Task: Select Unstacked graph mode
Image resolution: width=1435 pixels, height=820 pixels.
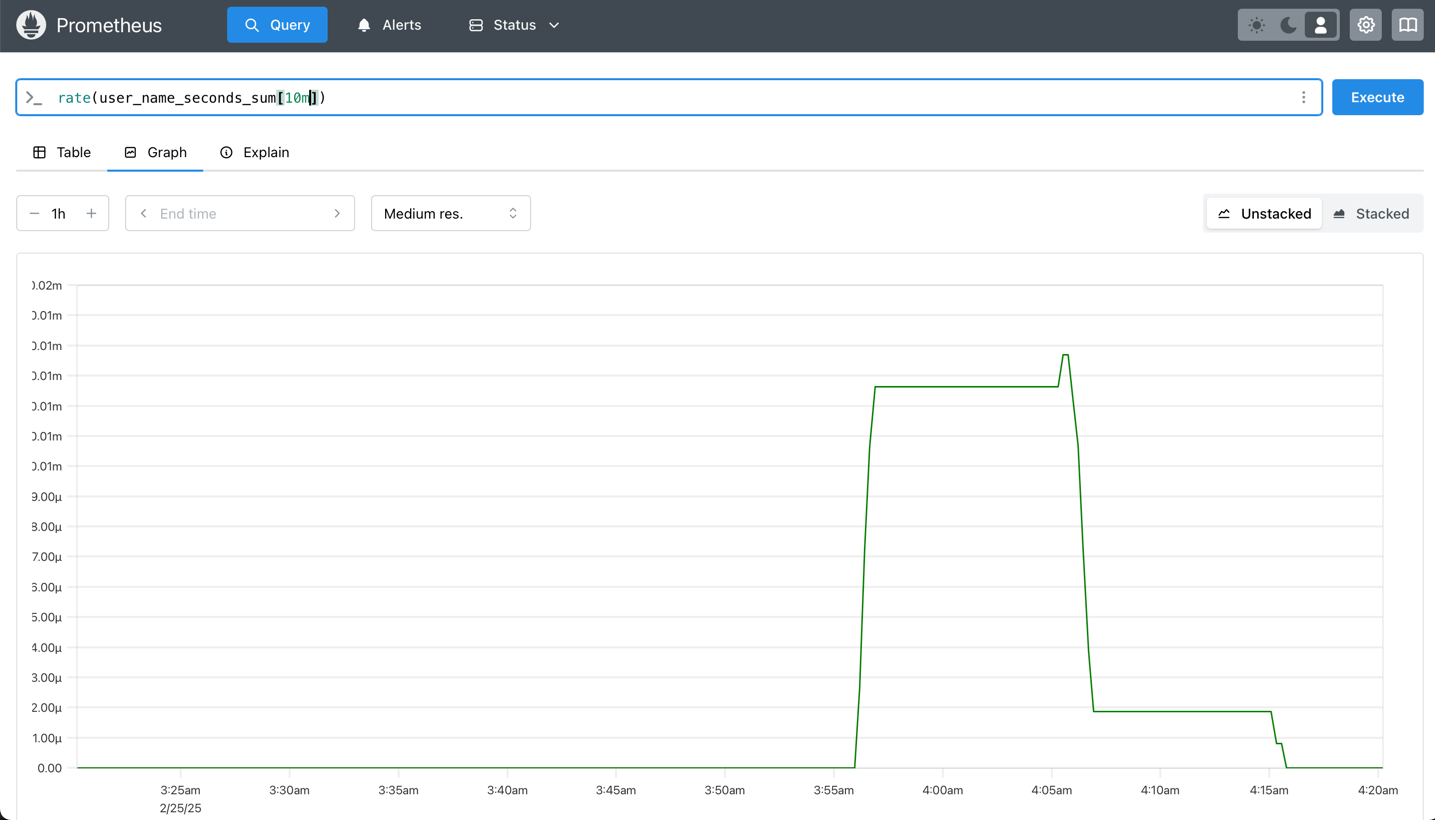Action: (x=1264, y=213)
